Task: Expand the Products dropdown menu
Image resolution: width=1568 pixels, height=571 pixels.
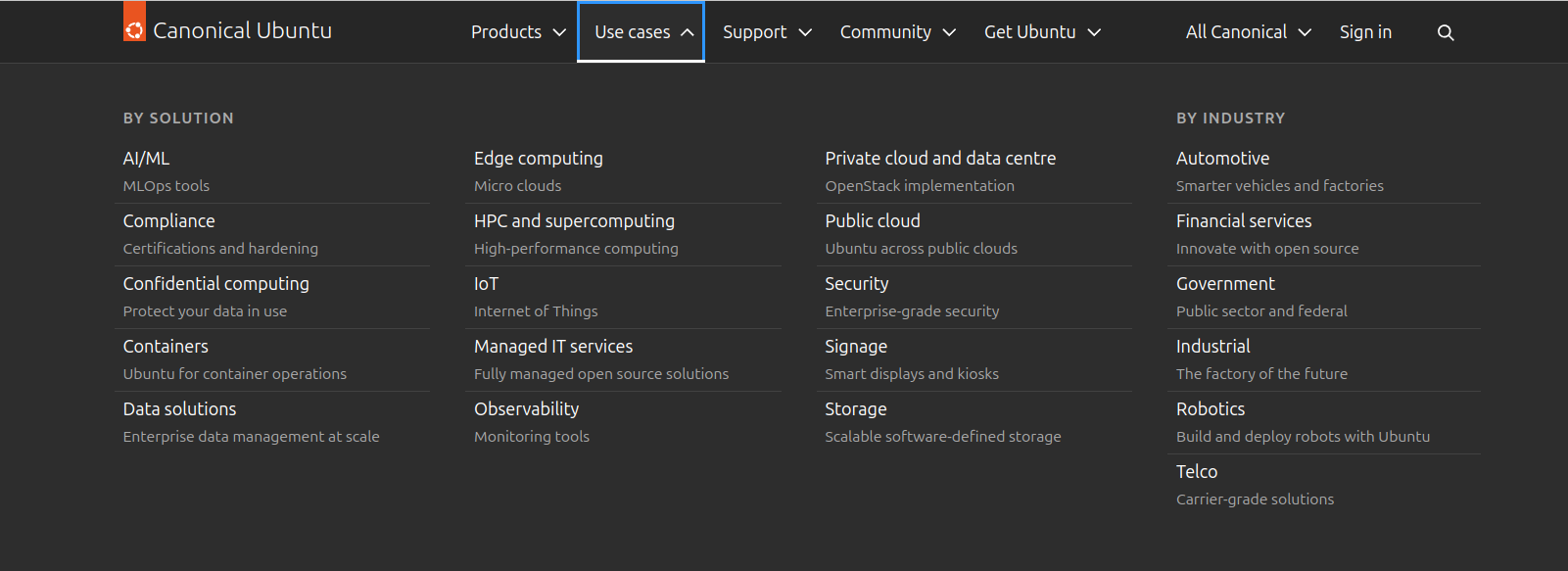Action: [518, 32]
